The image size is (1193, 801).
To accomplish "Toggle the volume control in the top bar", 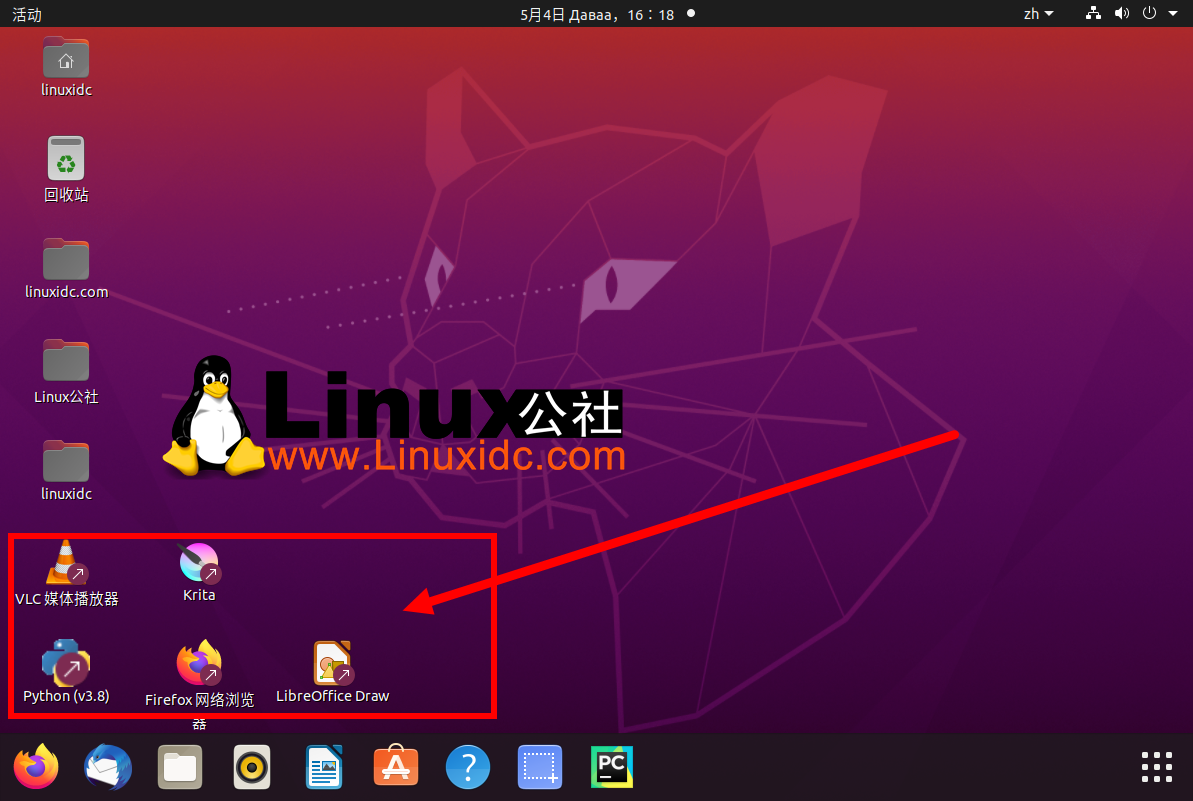I will (1121, 14).
